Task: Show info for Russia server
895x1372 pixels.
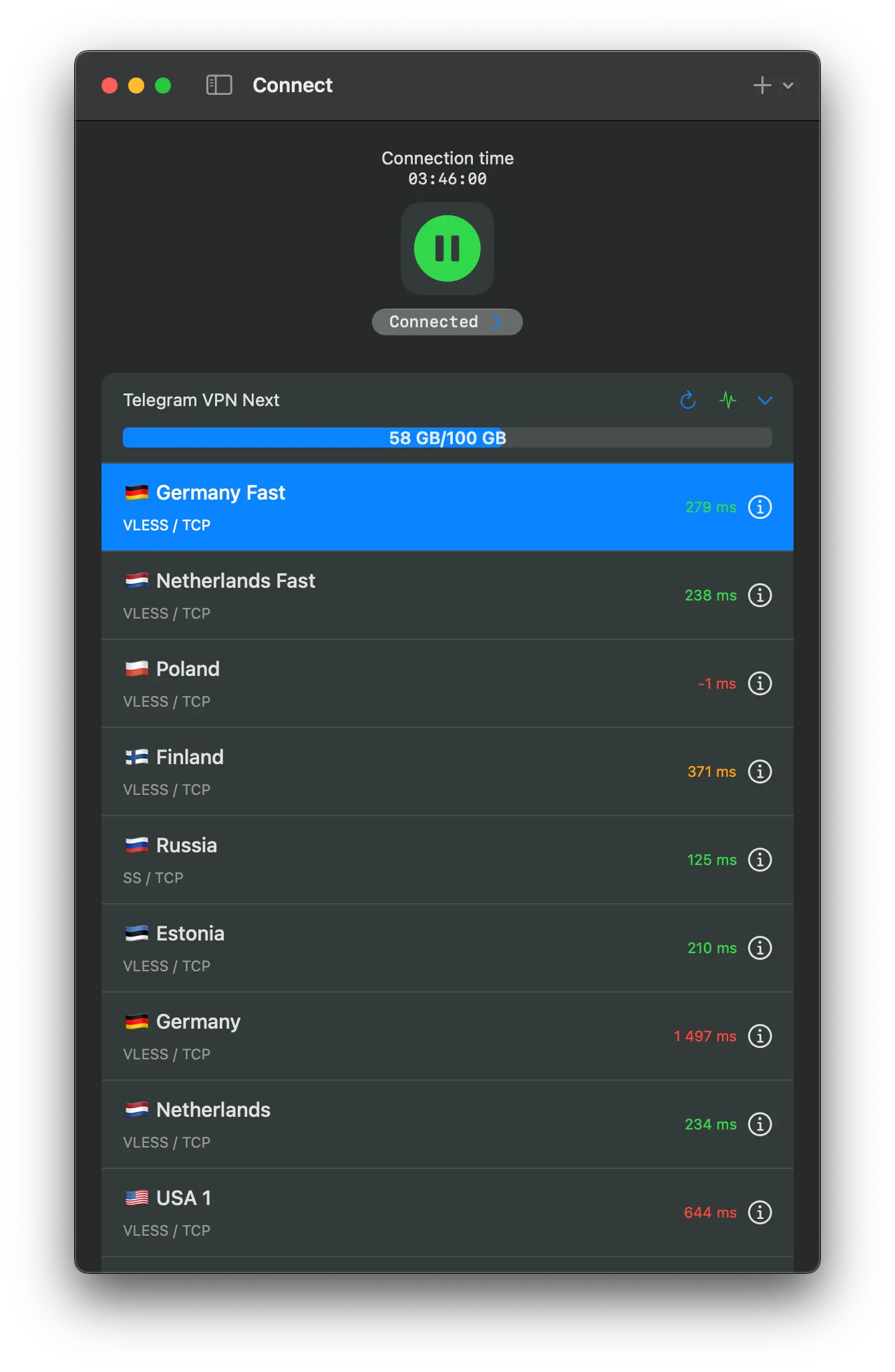Action: pyautogui.click(x=760, y=860)
